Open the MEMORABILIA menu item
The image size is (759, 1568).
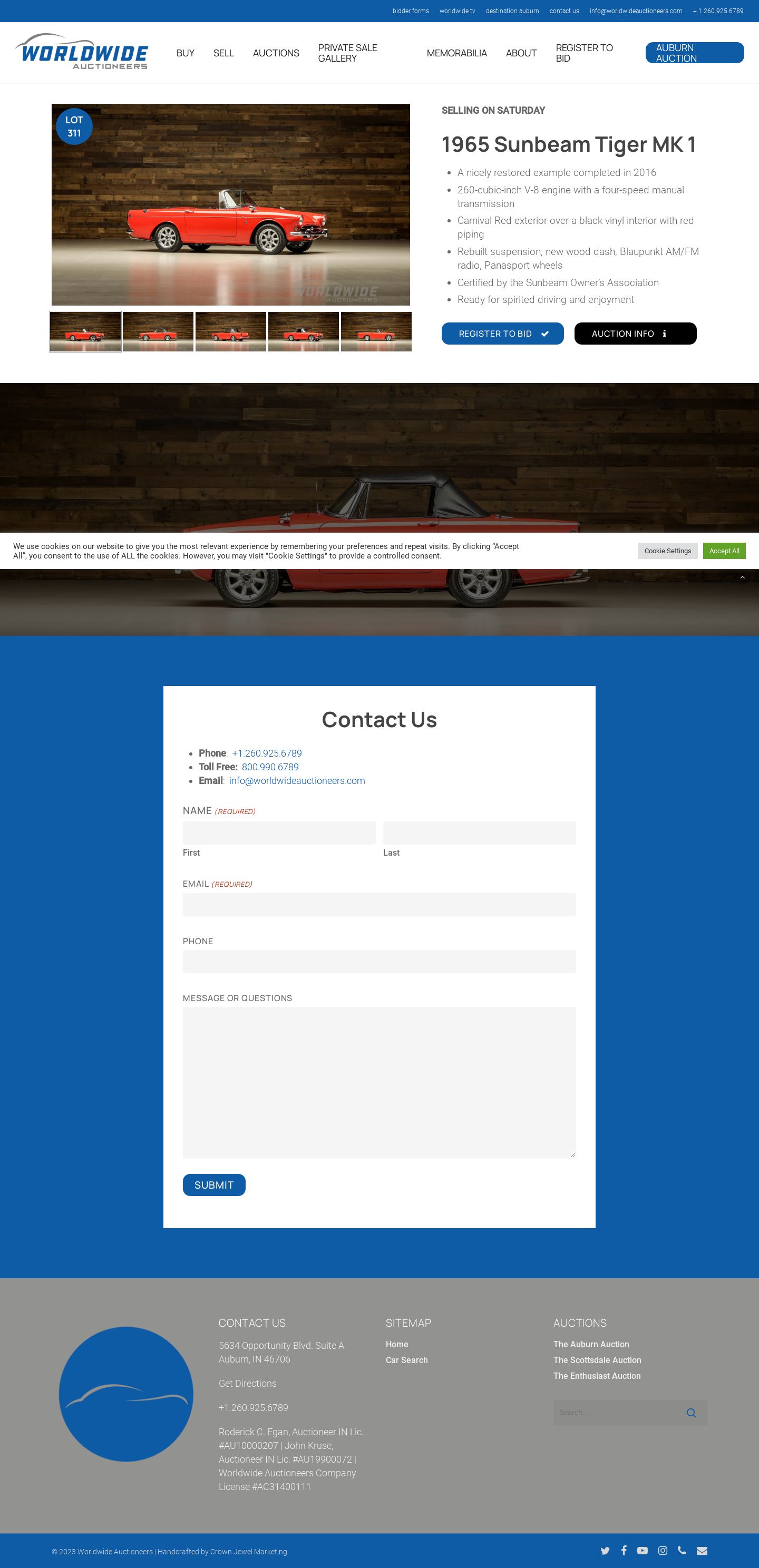(457, 53)
